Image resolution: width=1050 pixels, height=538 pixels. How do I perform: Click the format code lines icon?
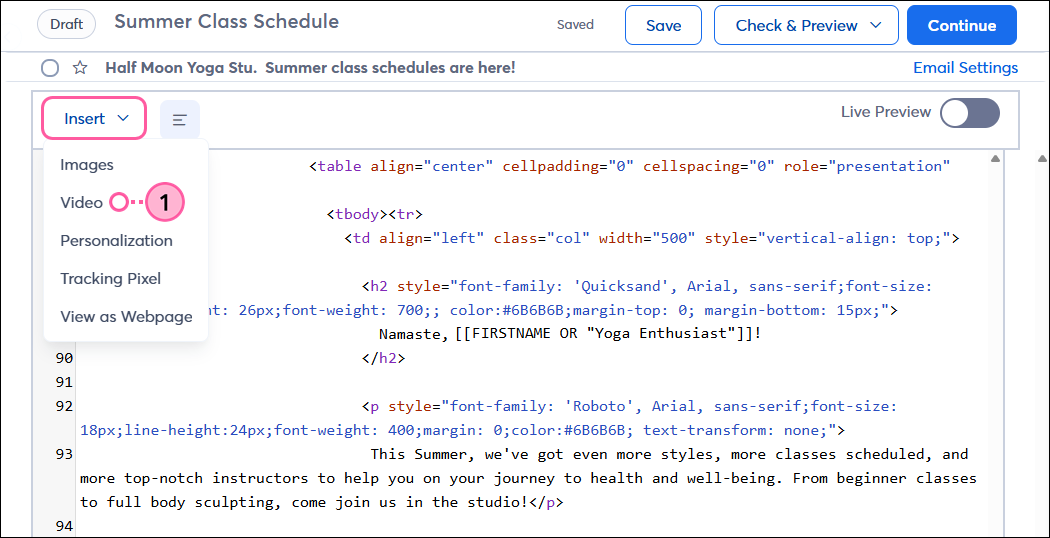(x=179, y=120)
